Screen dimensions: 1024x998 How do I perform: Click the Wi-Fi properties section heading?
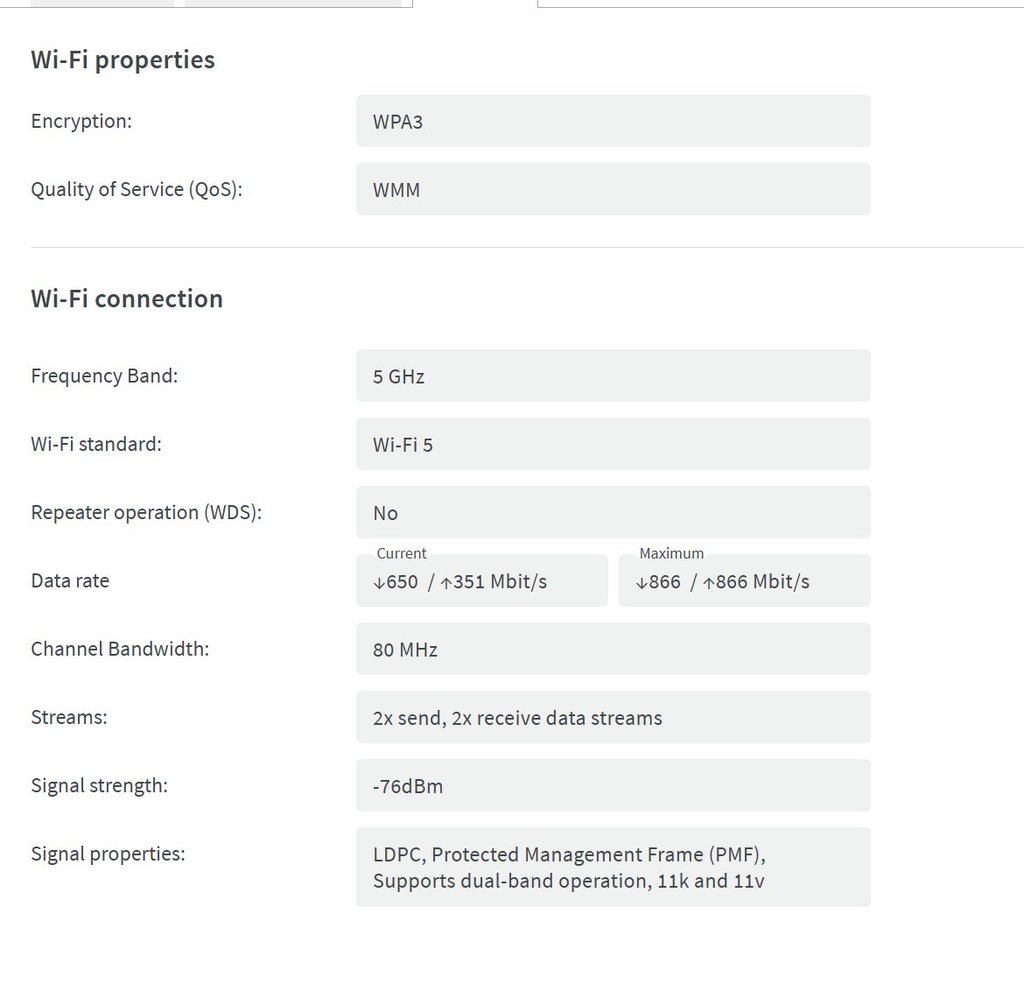click(x=123, y=60)
